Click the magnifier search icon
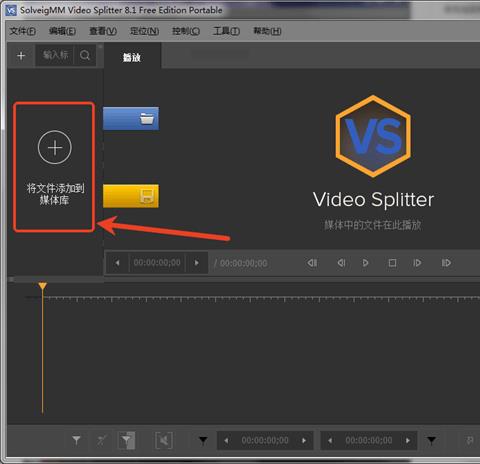Image resolution: width=480 pixels, height=464 pixels. 85,55
